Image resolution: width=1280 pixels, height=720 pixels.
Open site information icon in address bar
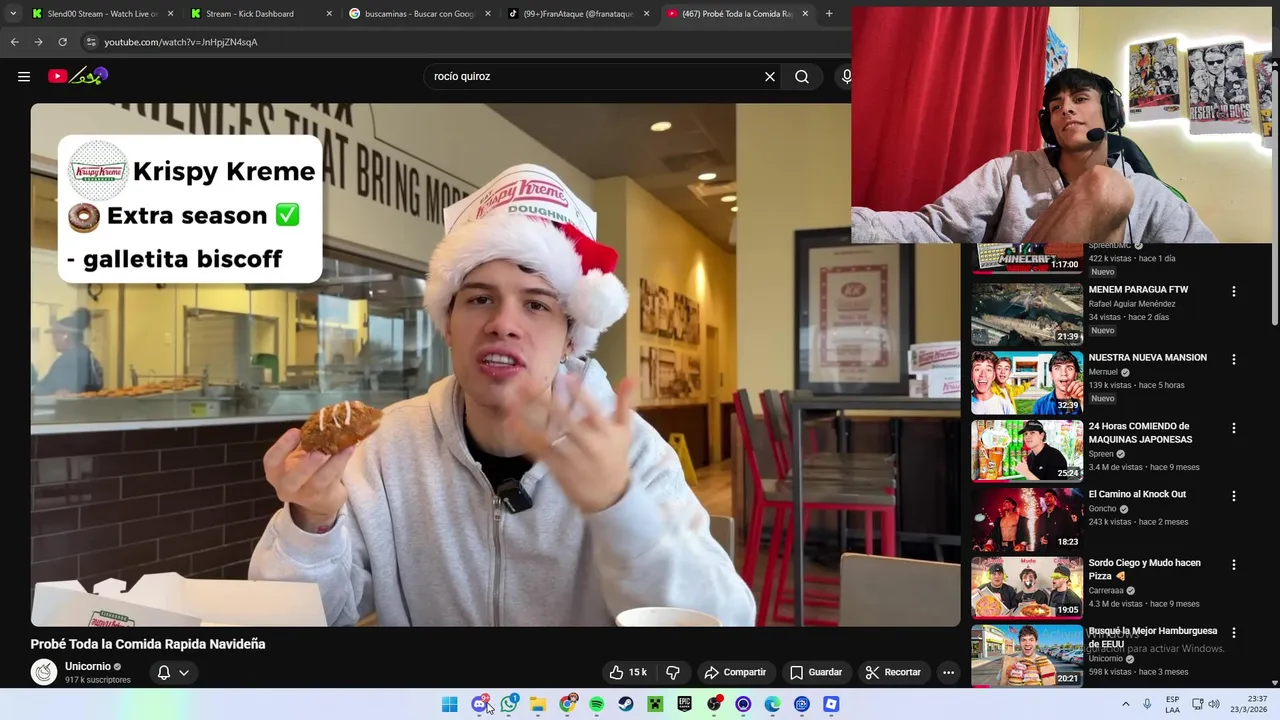pos(91,42)
